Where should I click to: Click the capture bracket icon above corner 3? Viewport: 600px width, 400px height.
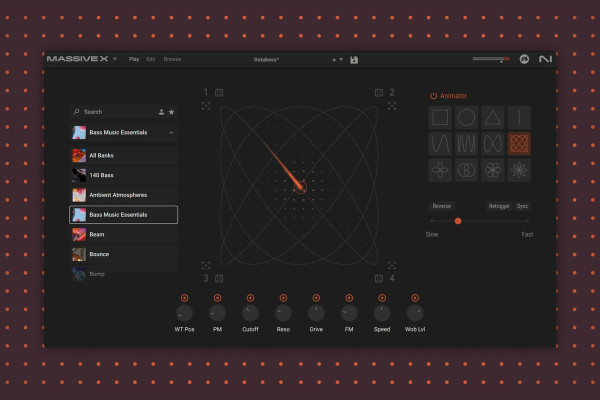coord(206,265)
